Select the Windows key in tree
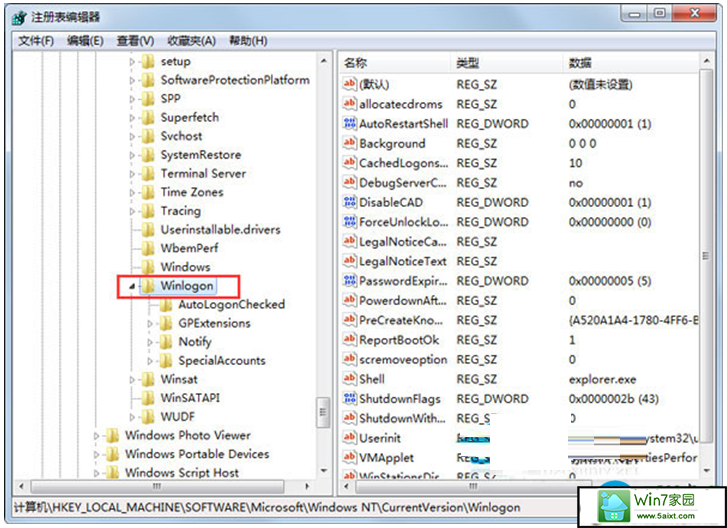The width and height of the screenshot is (727, 528). [x=185, y=267]
